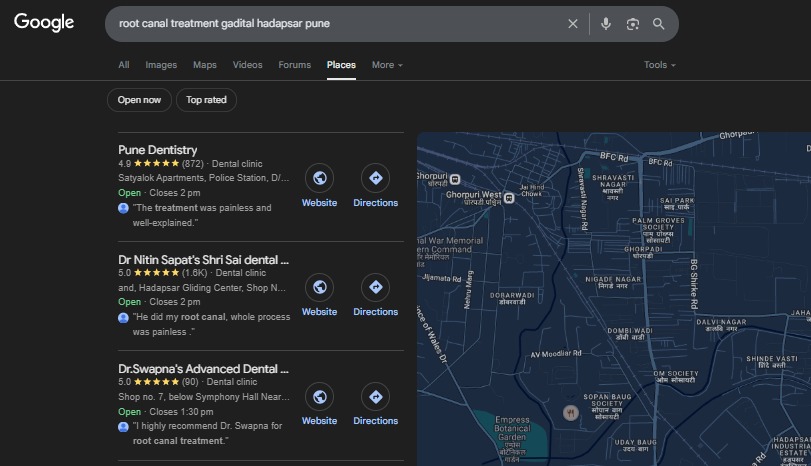Select restaurant marker on map
The image size is (811, 466).
coord(570,413)
